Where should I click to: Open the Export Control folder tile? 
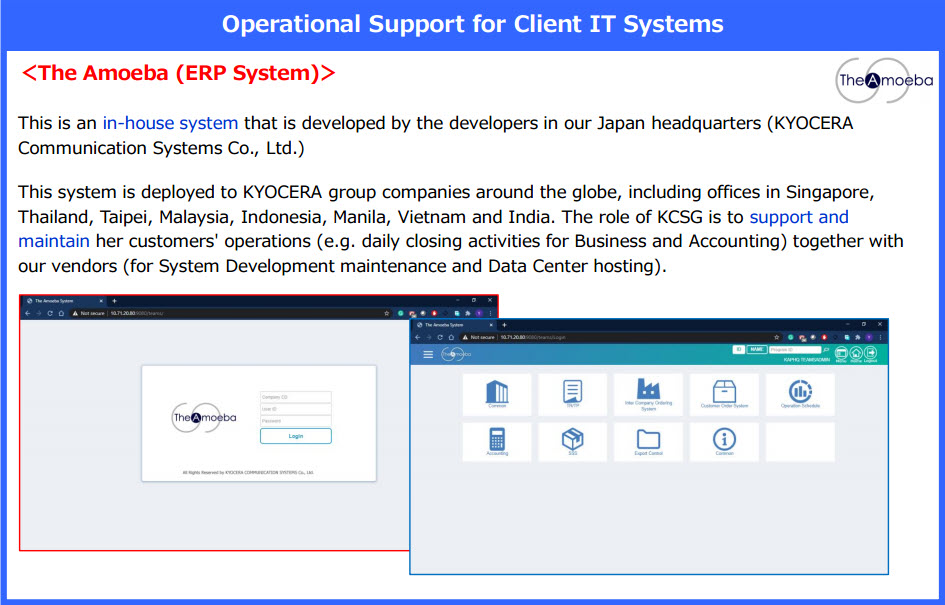(x=648, y=442)
